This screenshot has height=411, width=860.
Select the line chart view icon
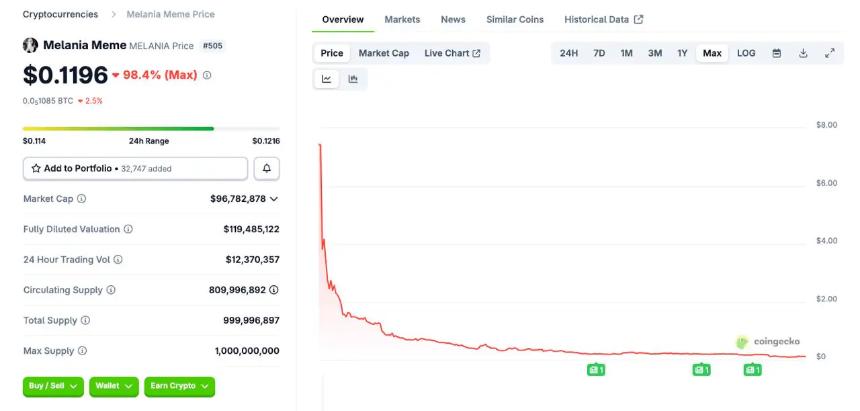coord(327,79)
